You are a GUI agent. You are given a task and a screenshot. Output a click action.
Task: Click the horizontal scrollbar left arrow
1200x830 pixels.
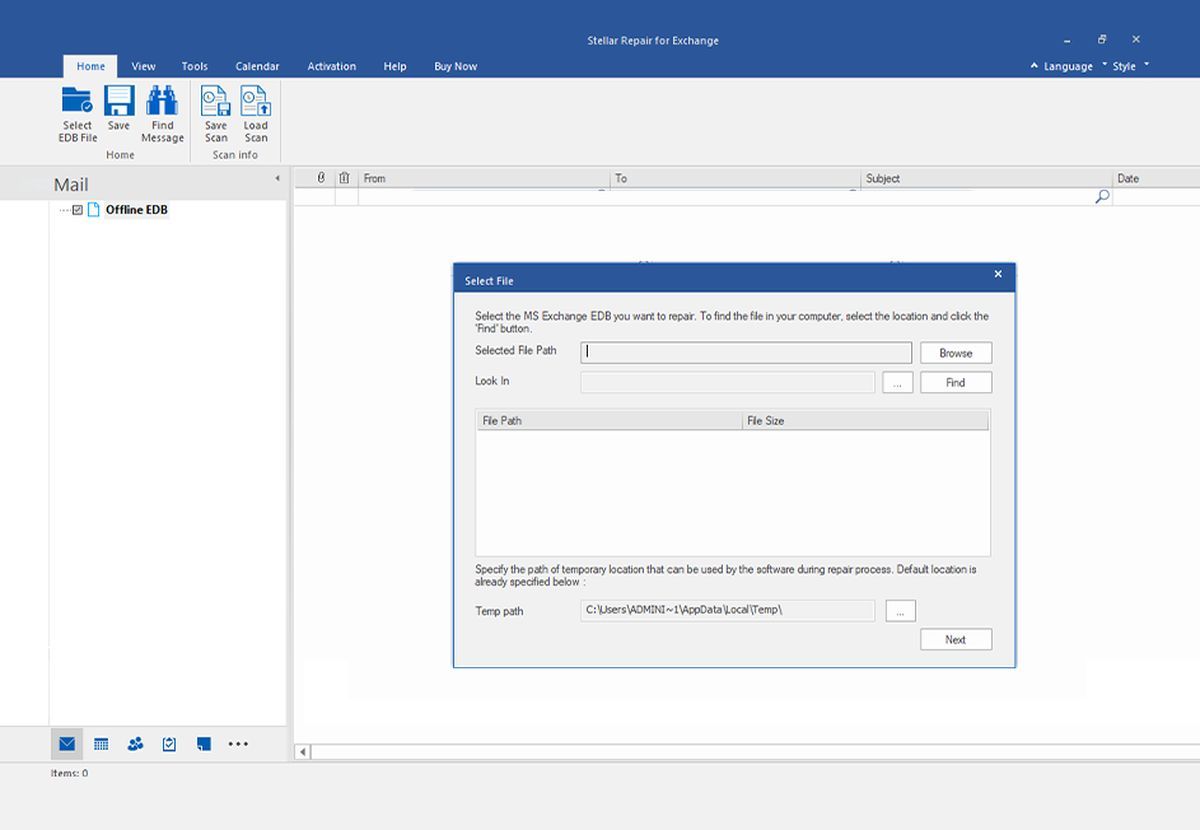(303, 751)
